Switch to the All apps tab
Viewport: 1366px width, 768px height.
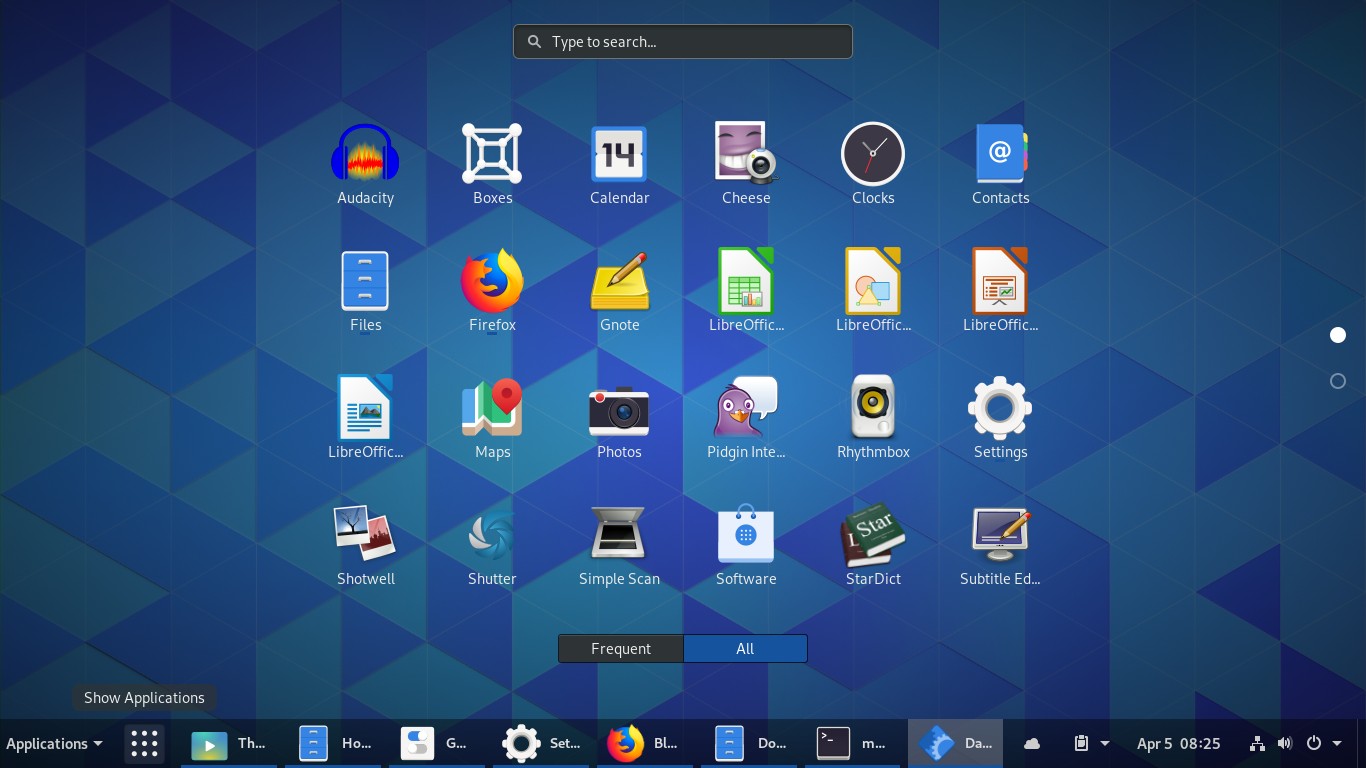coord(745,648)
